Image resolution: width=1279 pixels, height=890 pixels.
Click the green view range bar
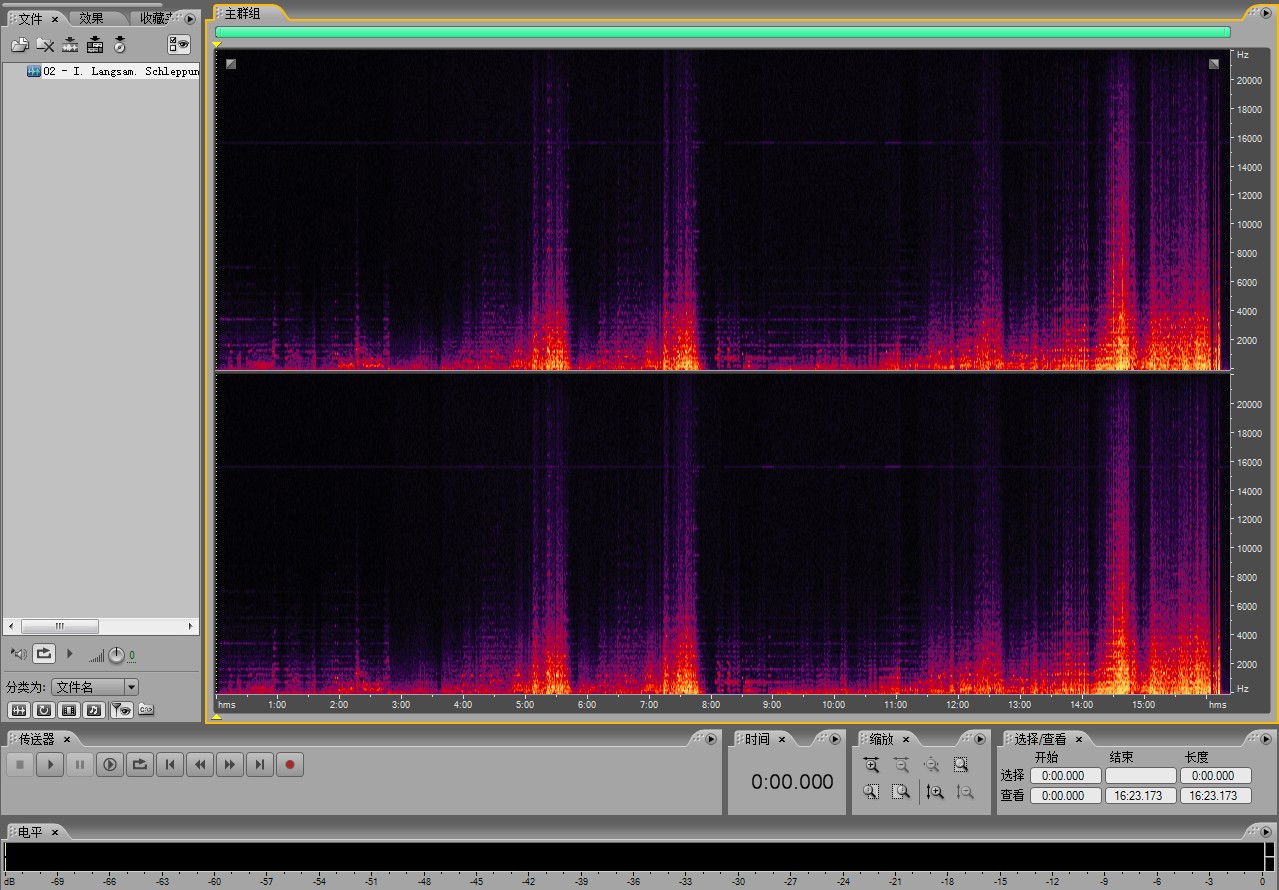click(723, 32)
